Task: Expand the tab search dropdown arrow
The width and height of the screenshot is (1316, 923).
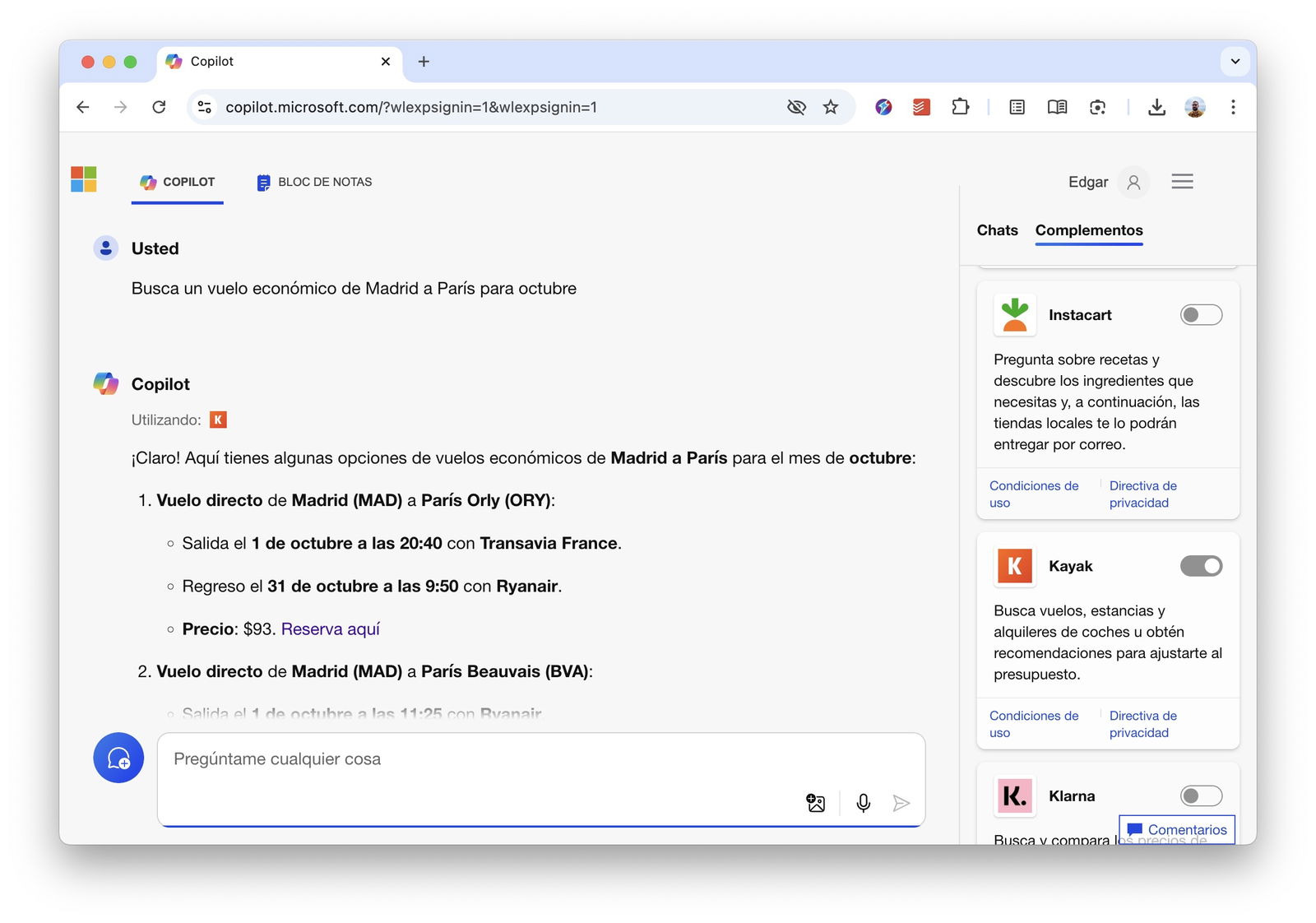Action: click(x=1235, y=62)
